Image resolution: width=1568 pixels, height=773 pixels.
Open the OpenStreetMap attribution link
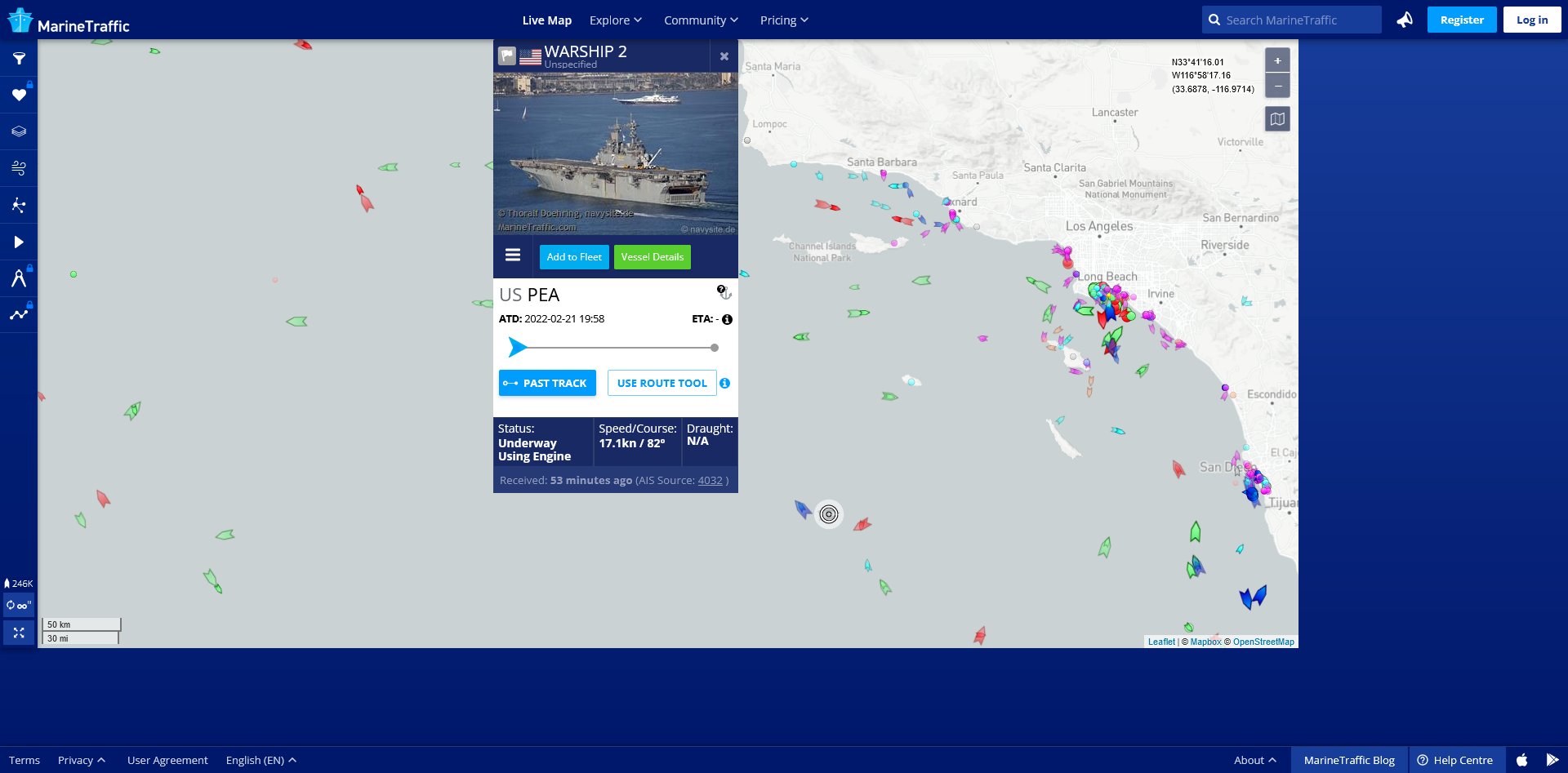(1263, 642)
